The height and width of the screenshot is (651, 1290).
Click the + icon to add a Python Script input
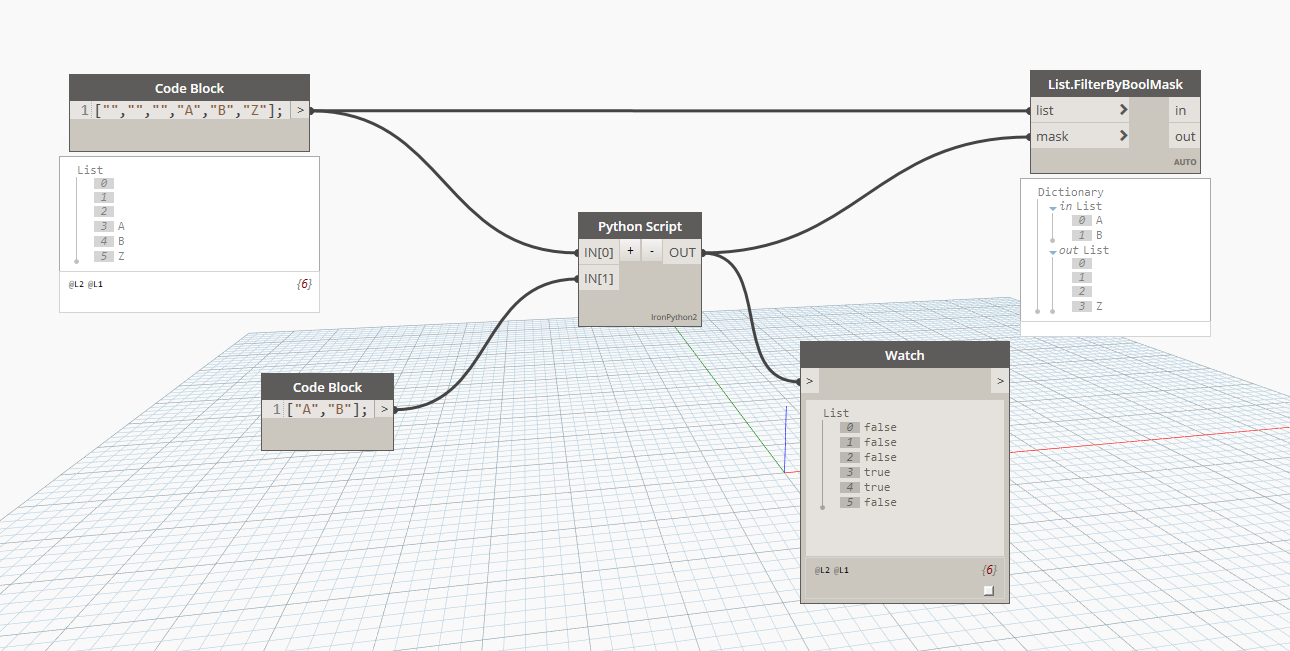tap(630, 251)
